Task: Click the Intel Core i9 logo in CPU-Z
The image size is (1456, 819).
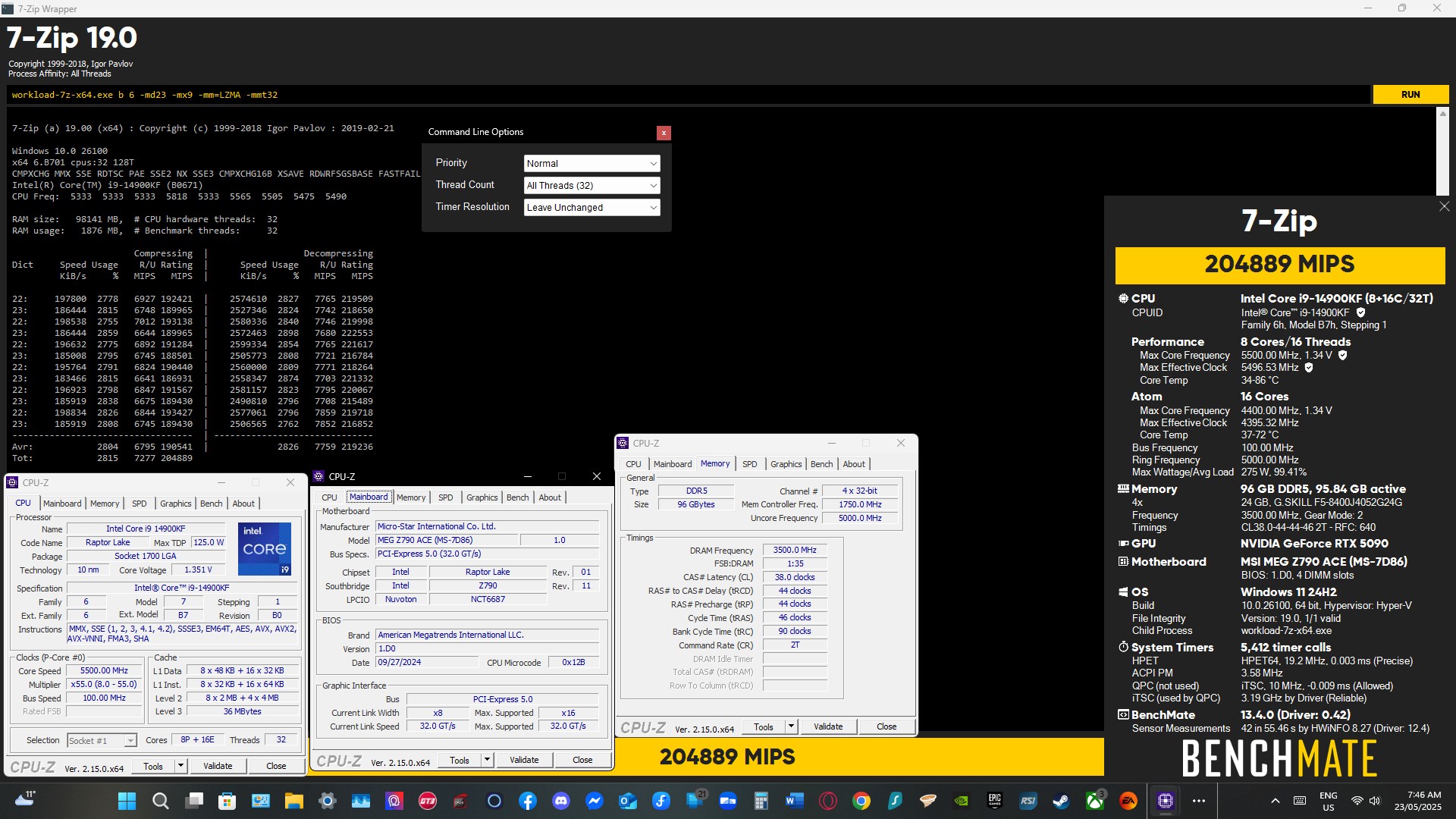Action: coord(265,549)
